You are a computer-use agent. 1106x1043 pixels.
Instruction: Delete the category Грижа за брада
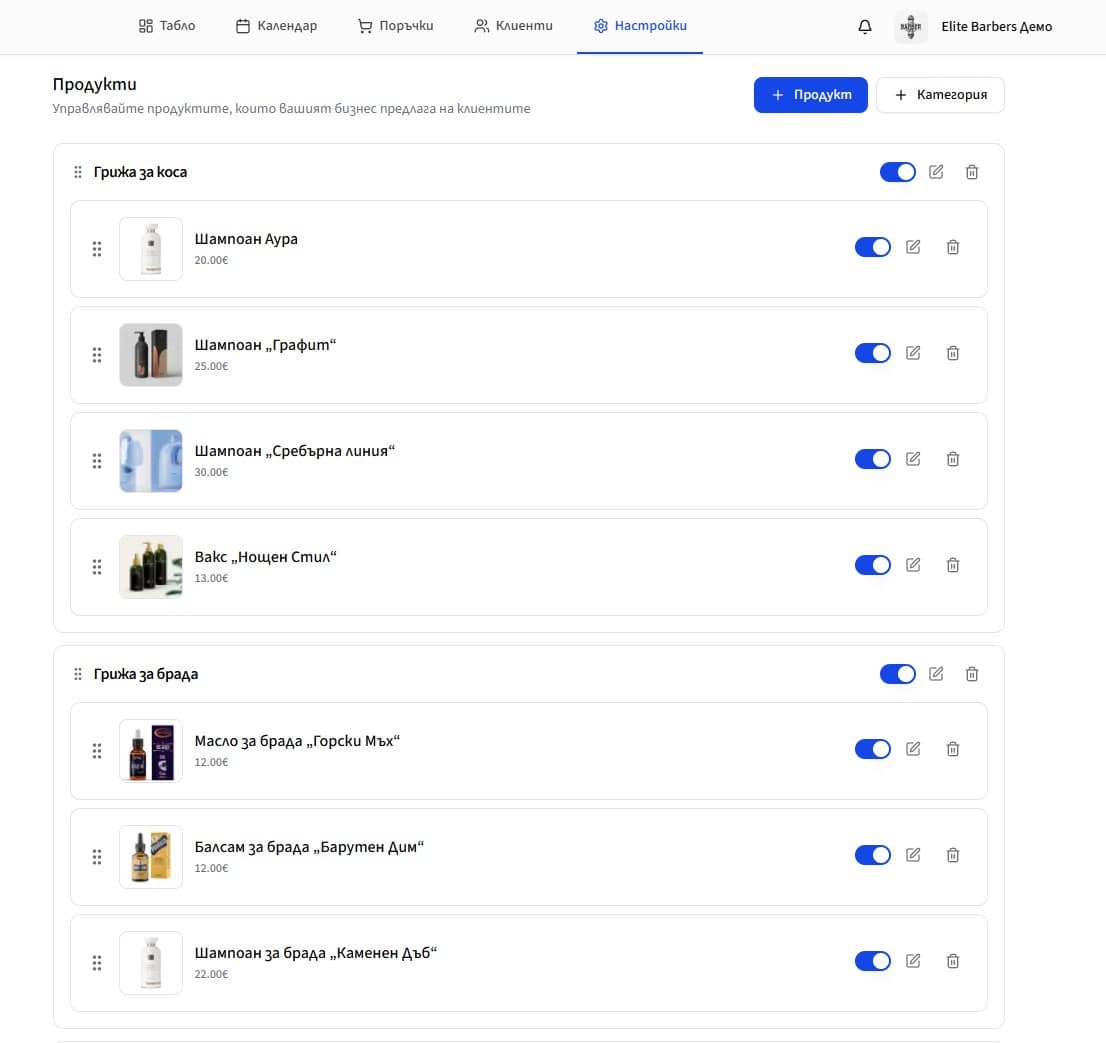[x=971, y=674]
